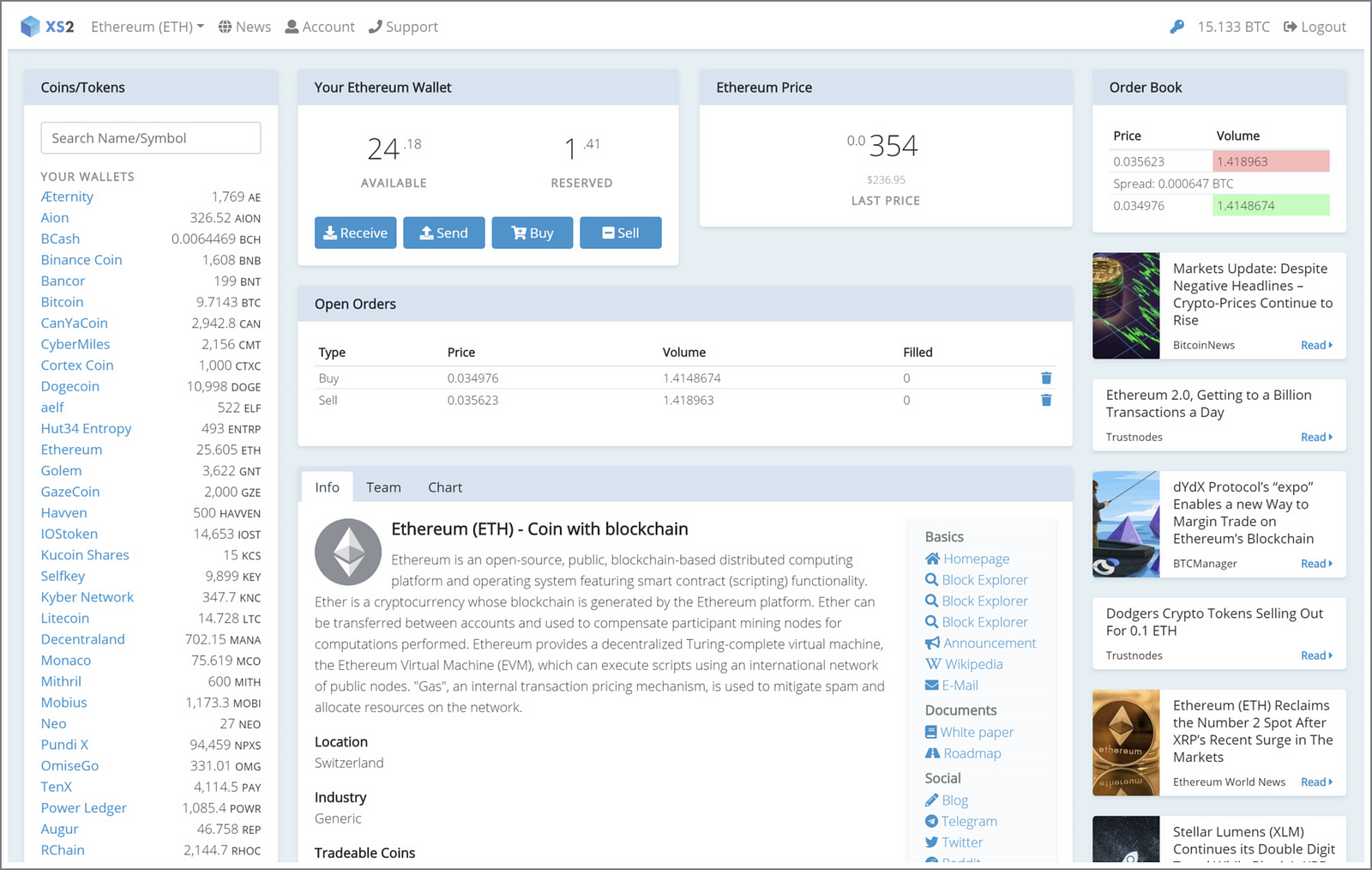Open the Bitcoin wallet in coin list
This screenshot has width=1372, height=870.
(x=63, y=302)
